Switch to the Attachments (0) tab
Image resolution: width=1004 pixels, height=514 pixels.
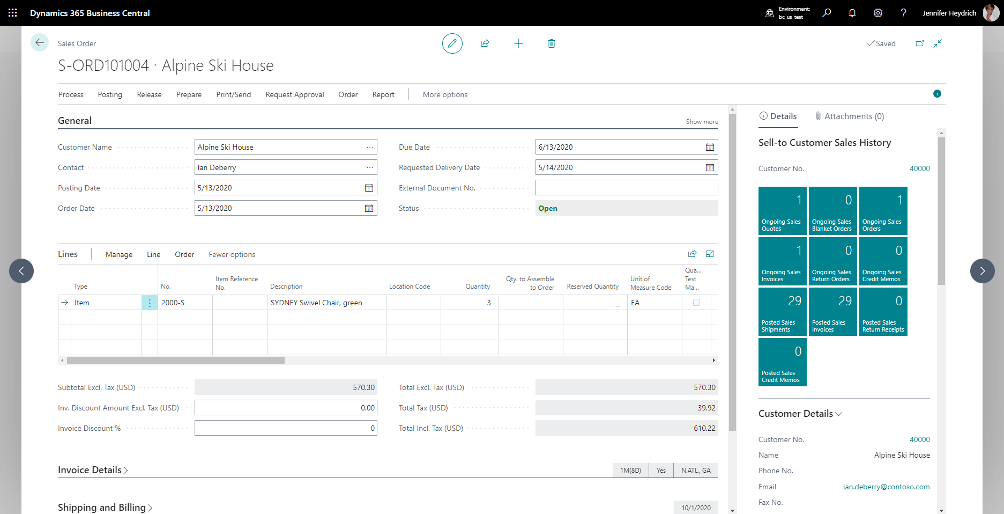click(x=849, y=116)
